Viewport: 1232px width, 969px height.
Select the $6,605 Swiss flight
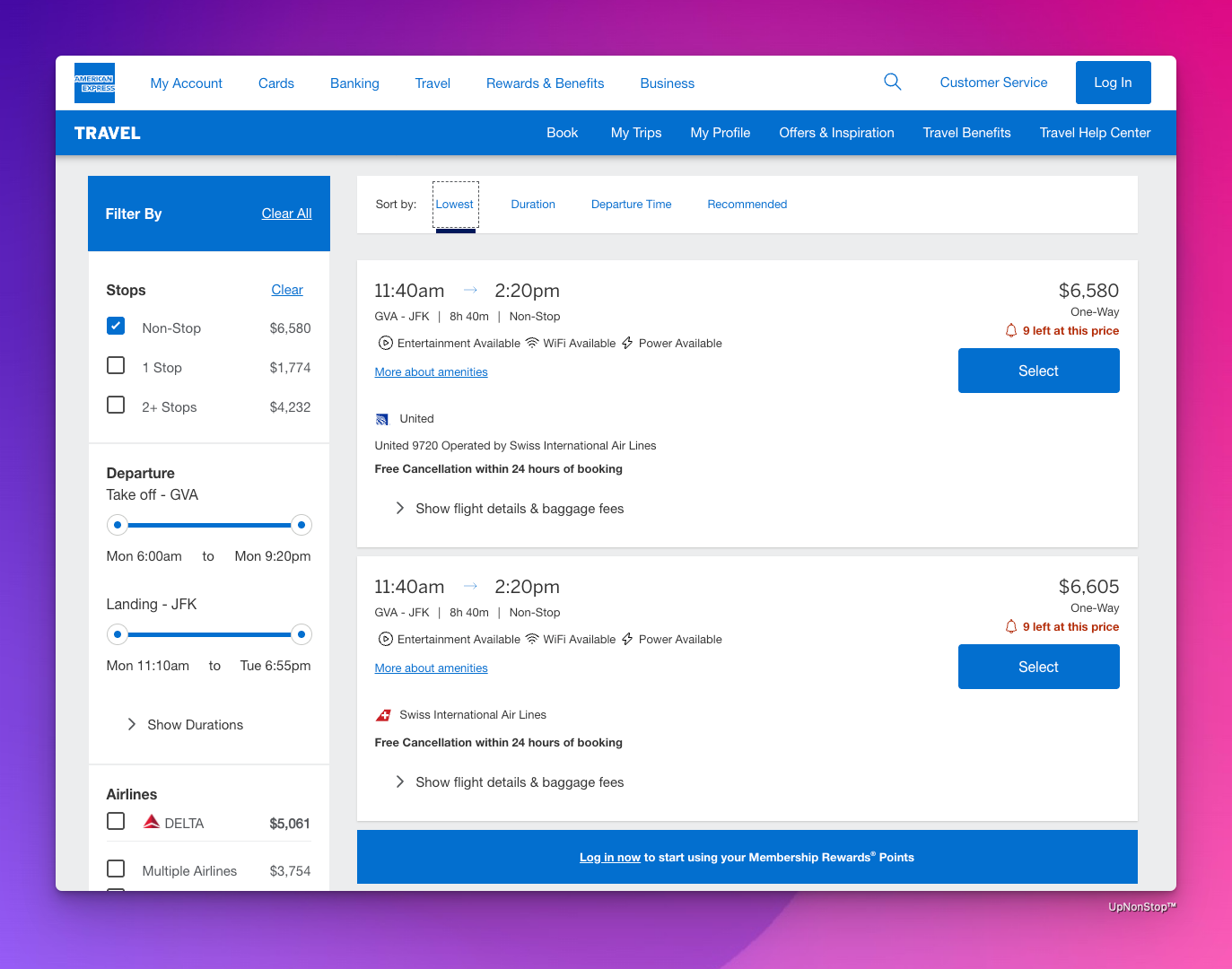point(1038,667)
